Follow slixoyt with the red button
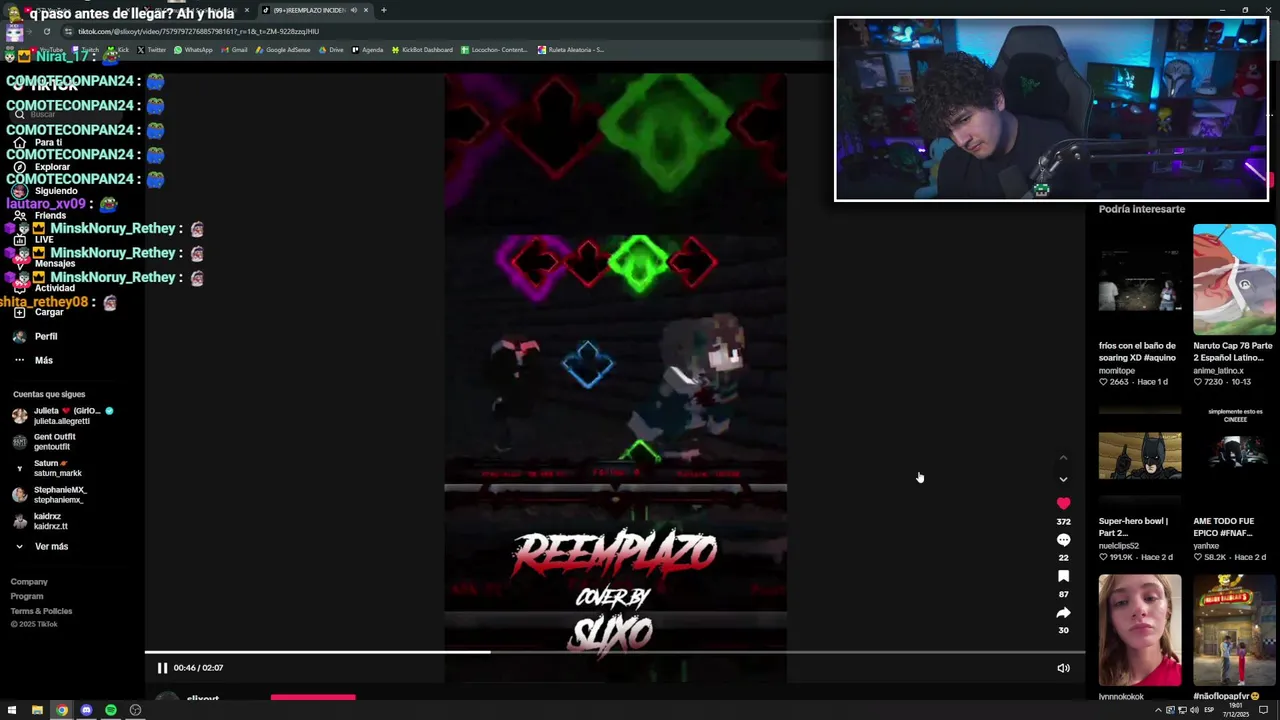 coord(313,697)
